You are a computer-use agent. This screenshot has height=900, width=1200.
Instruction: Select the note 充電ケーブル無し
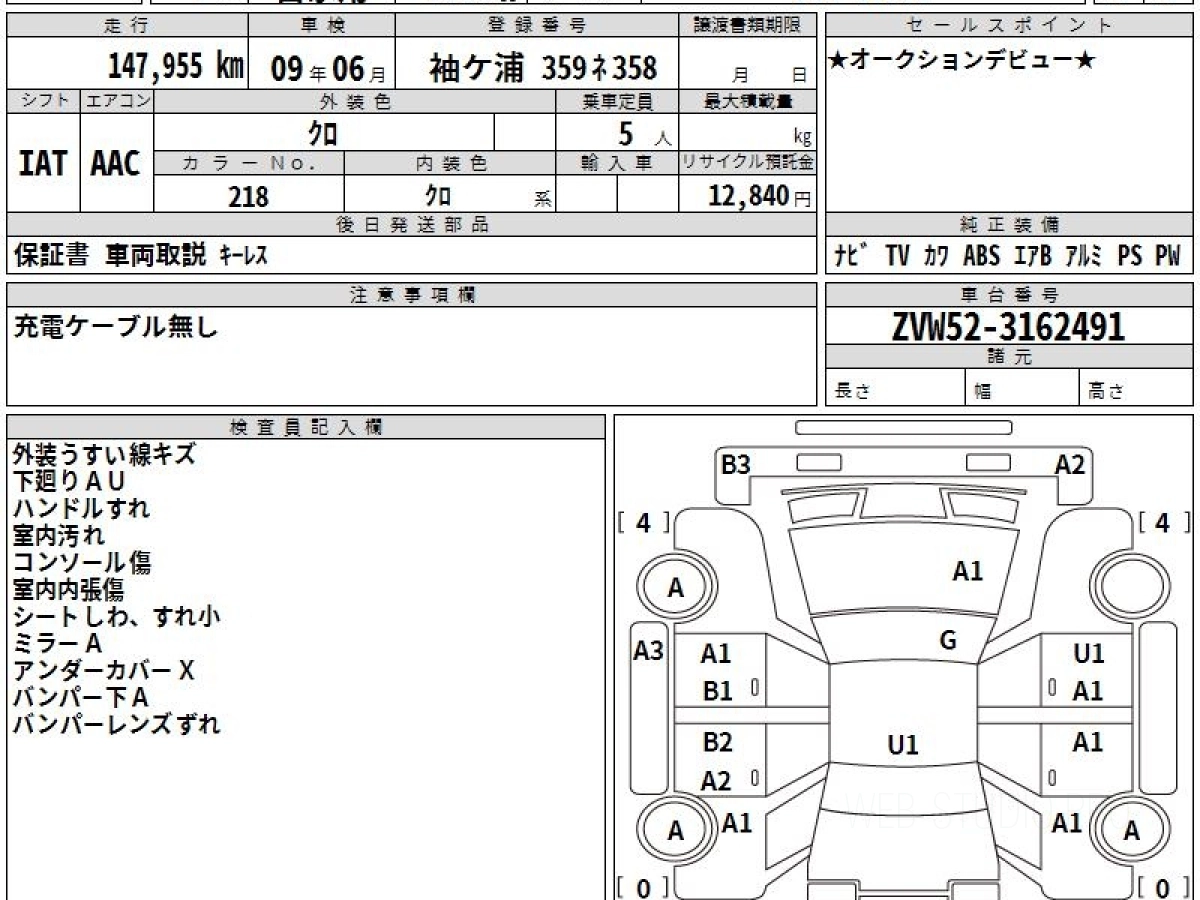point(115,326)
